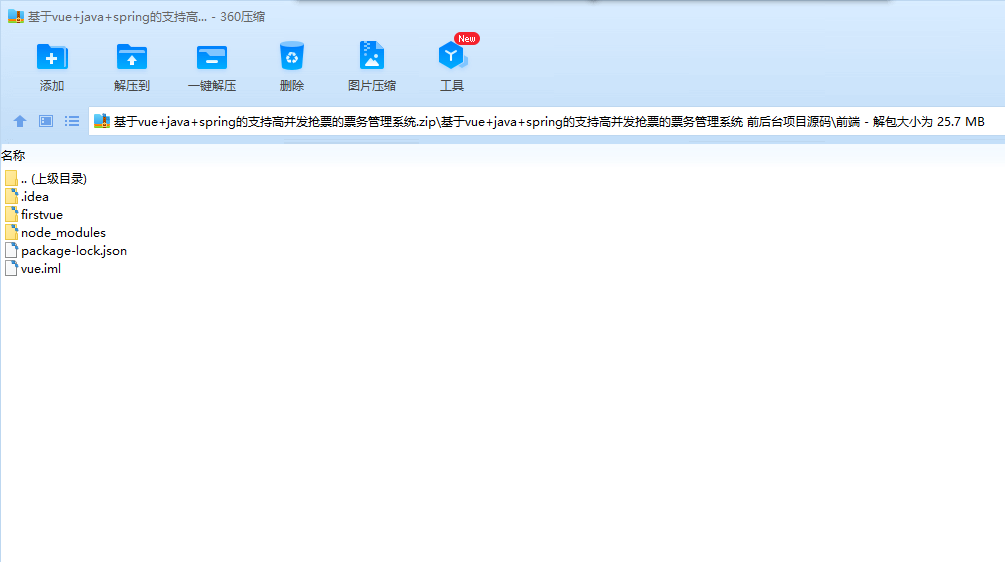Click the package-lock.json file icon

coord(11,251)
